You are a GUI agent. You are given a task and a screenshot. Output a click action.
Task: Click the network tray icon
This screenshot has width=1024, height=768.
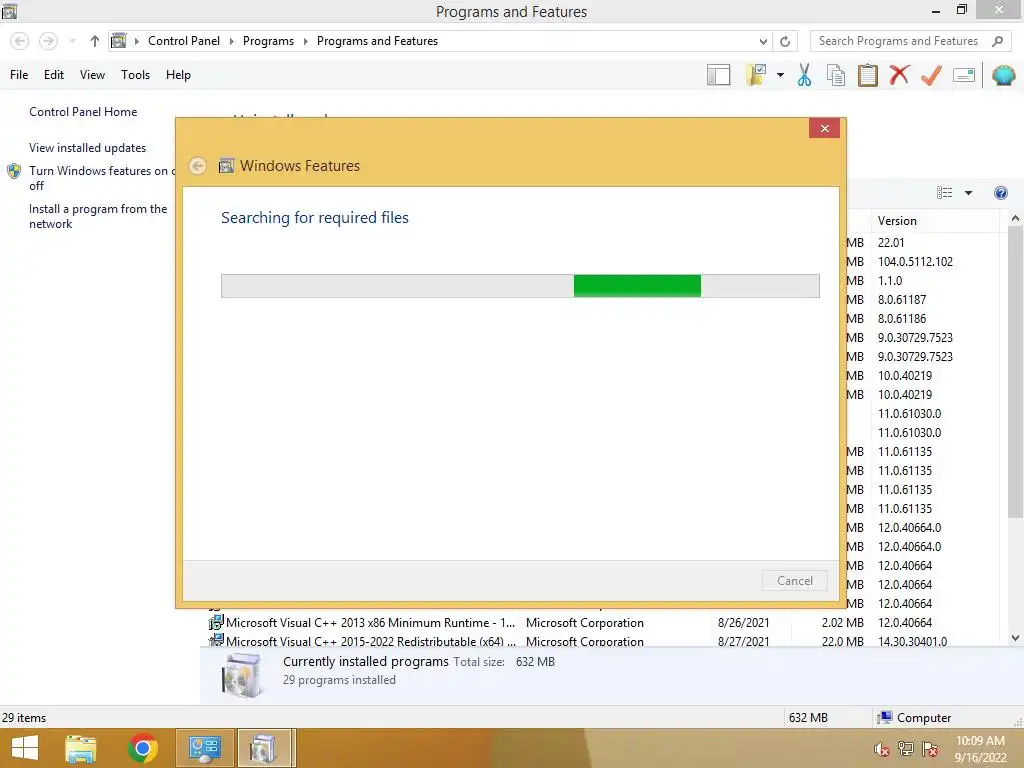[906, 749]
